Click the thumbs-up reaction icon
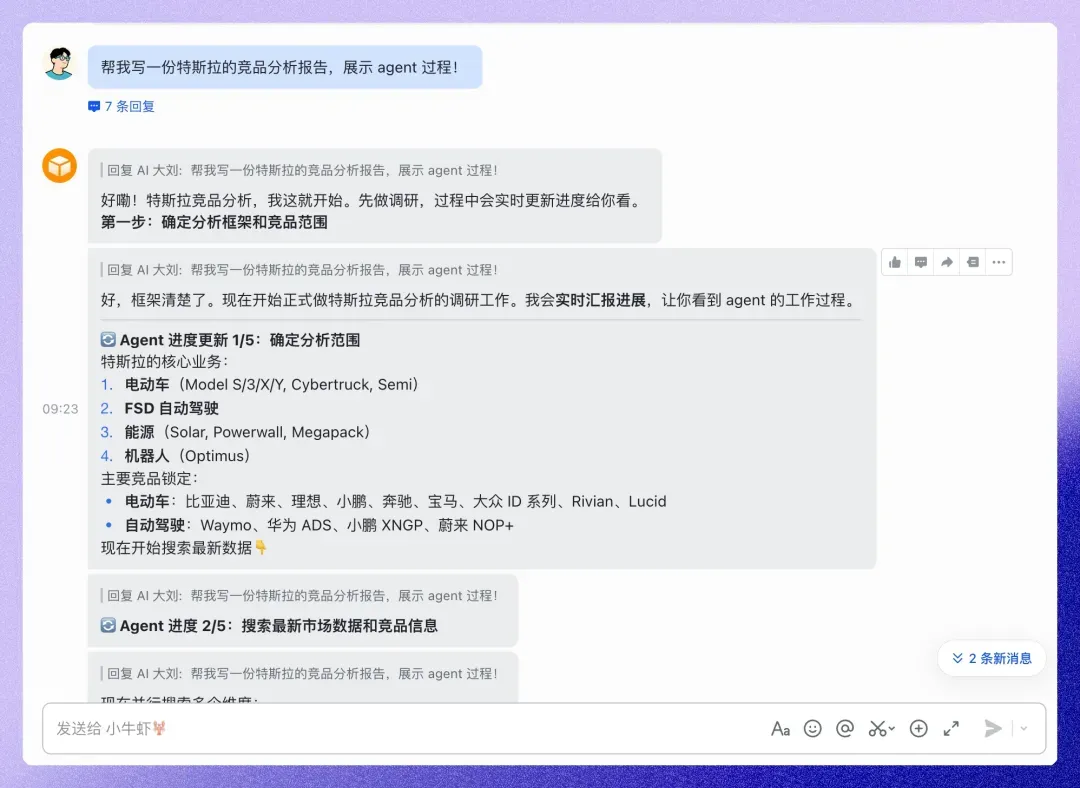Image resolution: width=1080 pixels, height=788 pixels. click(x=895, y=262)
